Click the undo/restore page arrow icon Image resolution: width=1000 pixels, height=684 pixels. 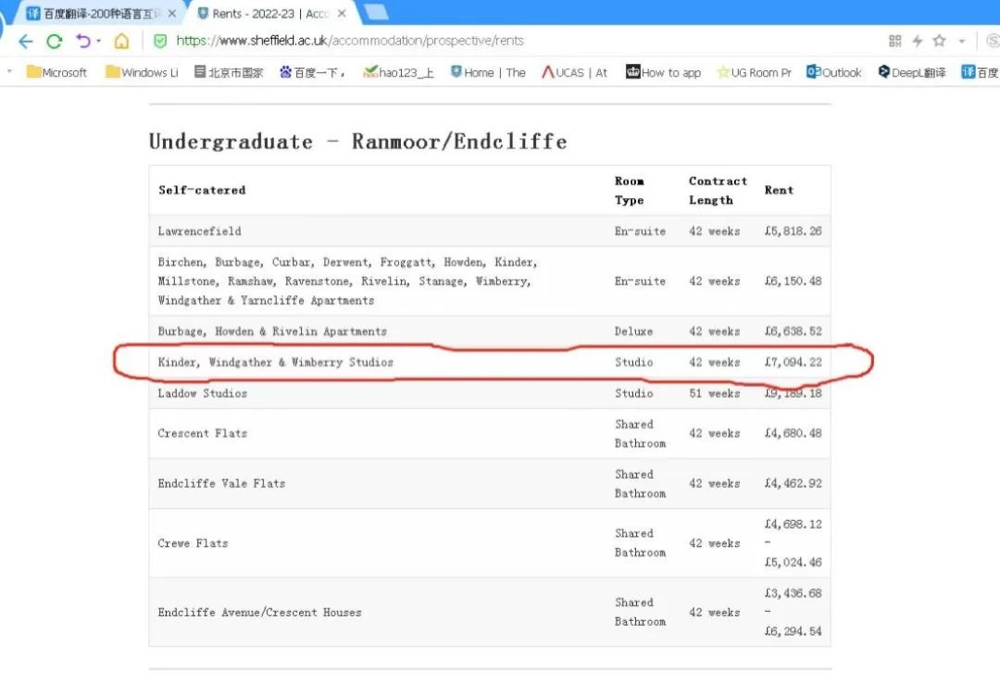[x=83, y=41]
